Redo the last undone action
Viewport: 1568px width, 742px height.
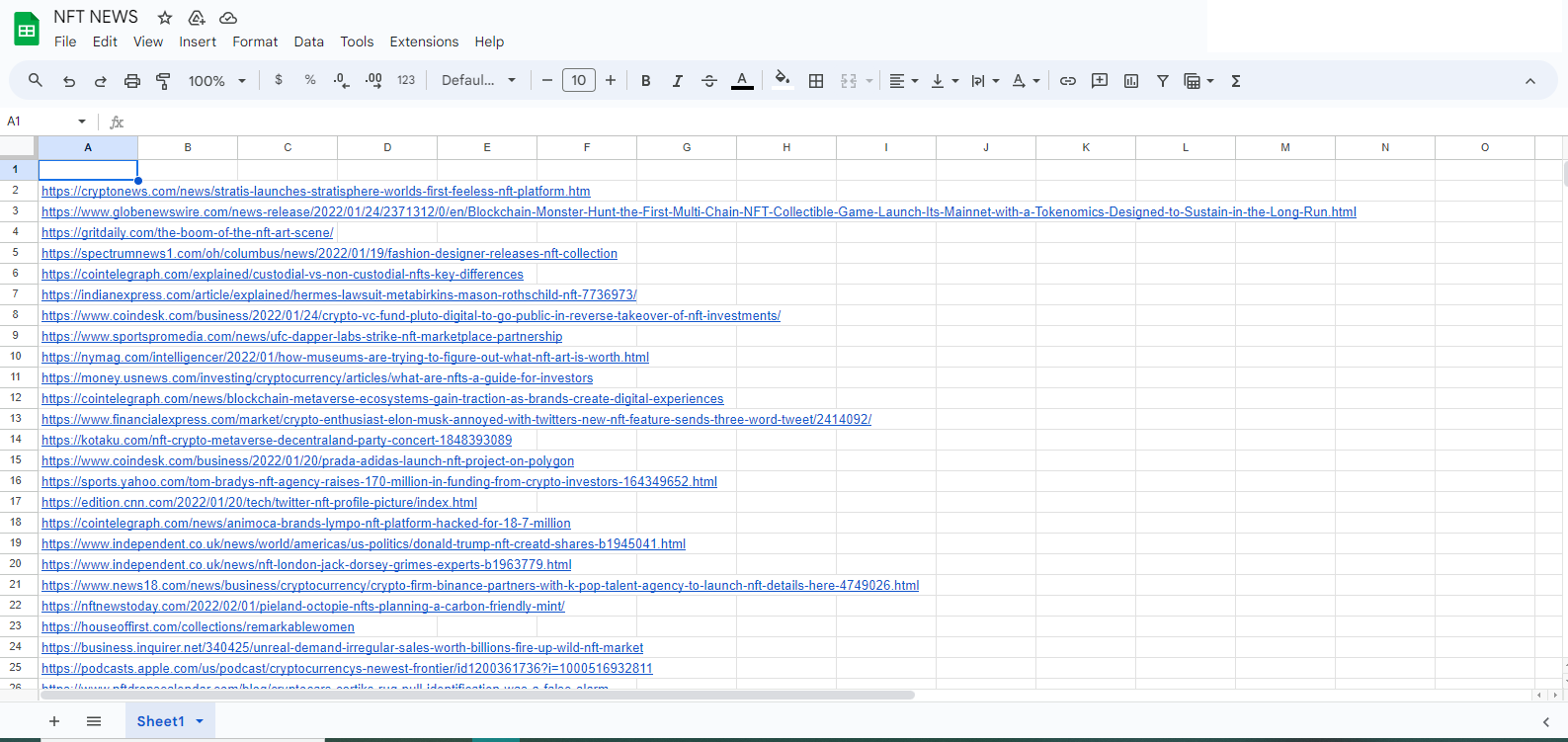(101, 81)
